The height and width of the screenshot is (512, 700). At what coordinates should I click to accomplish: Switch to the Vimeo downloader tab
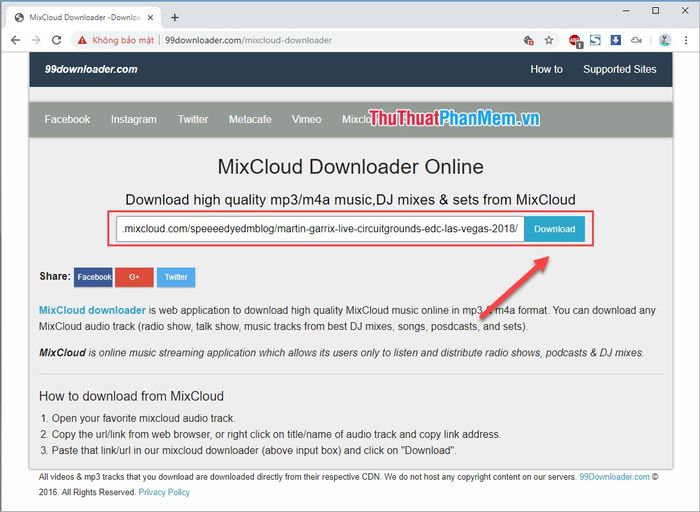(x=306, y=119)
